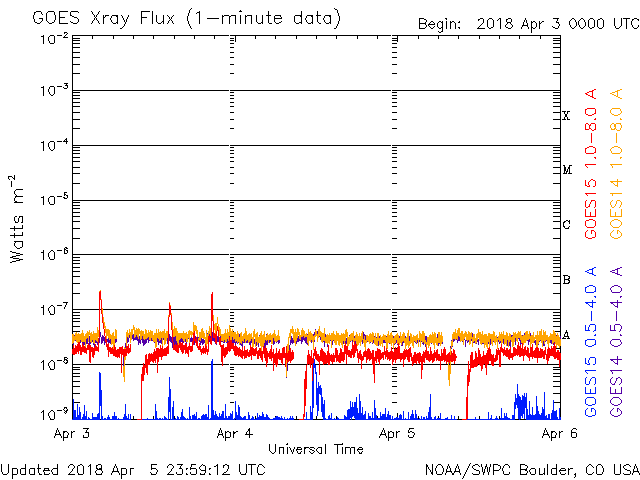Image resolution: width=640 pixels, height=480 pixels.
Task: Select the blue GOES15 0.5-4.0 A legend label
Action: click(x=591, y=342)
